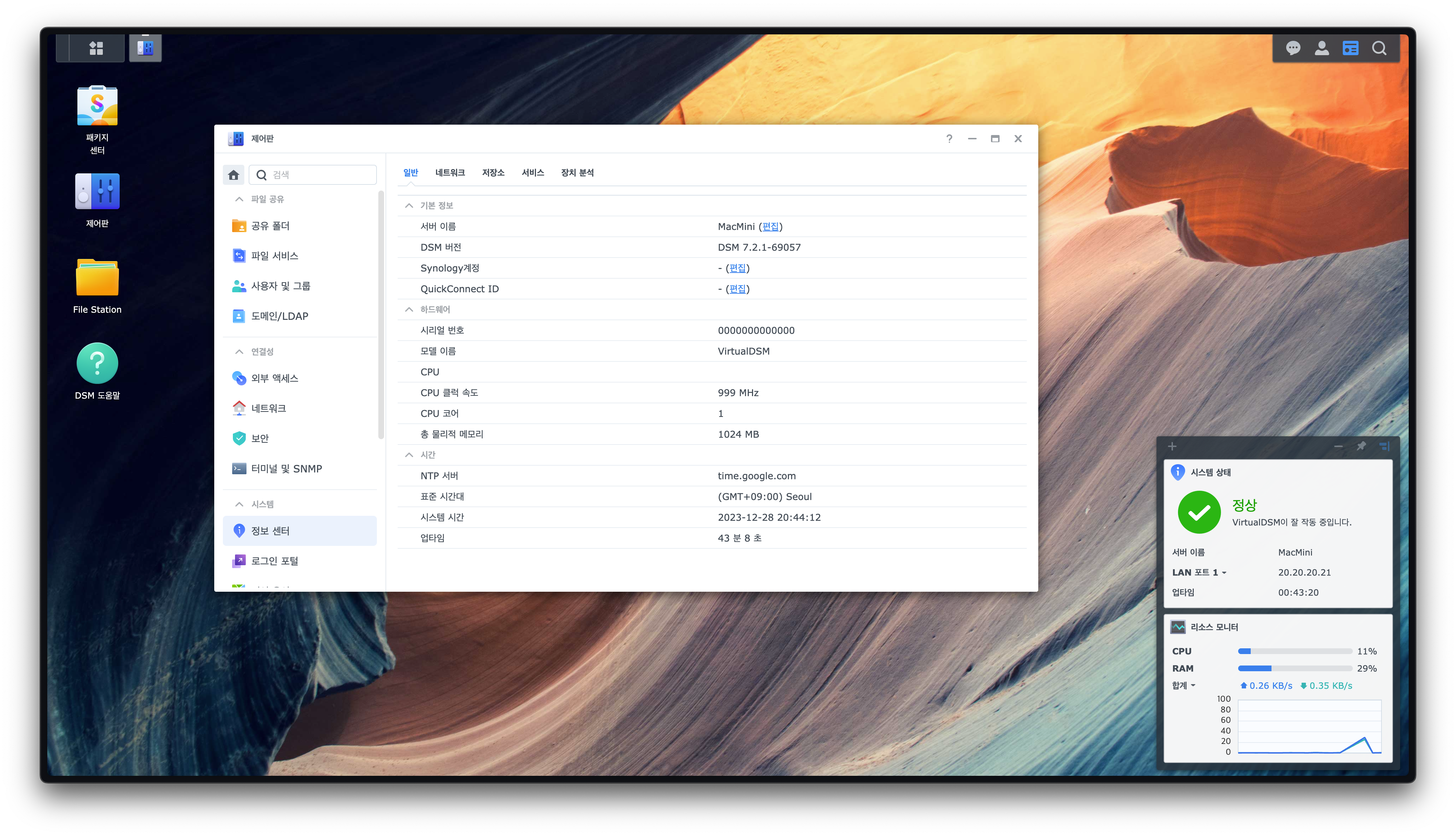Go to Control Panel home icon
Screen dimensions: 1456x836
coord(234,174)
